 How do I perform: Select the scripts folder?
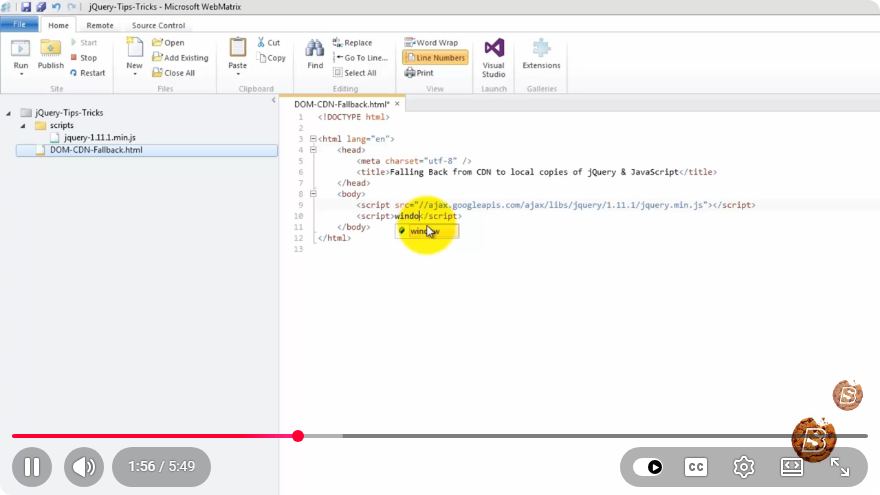[61, 125]
